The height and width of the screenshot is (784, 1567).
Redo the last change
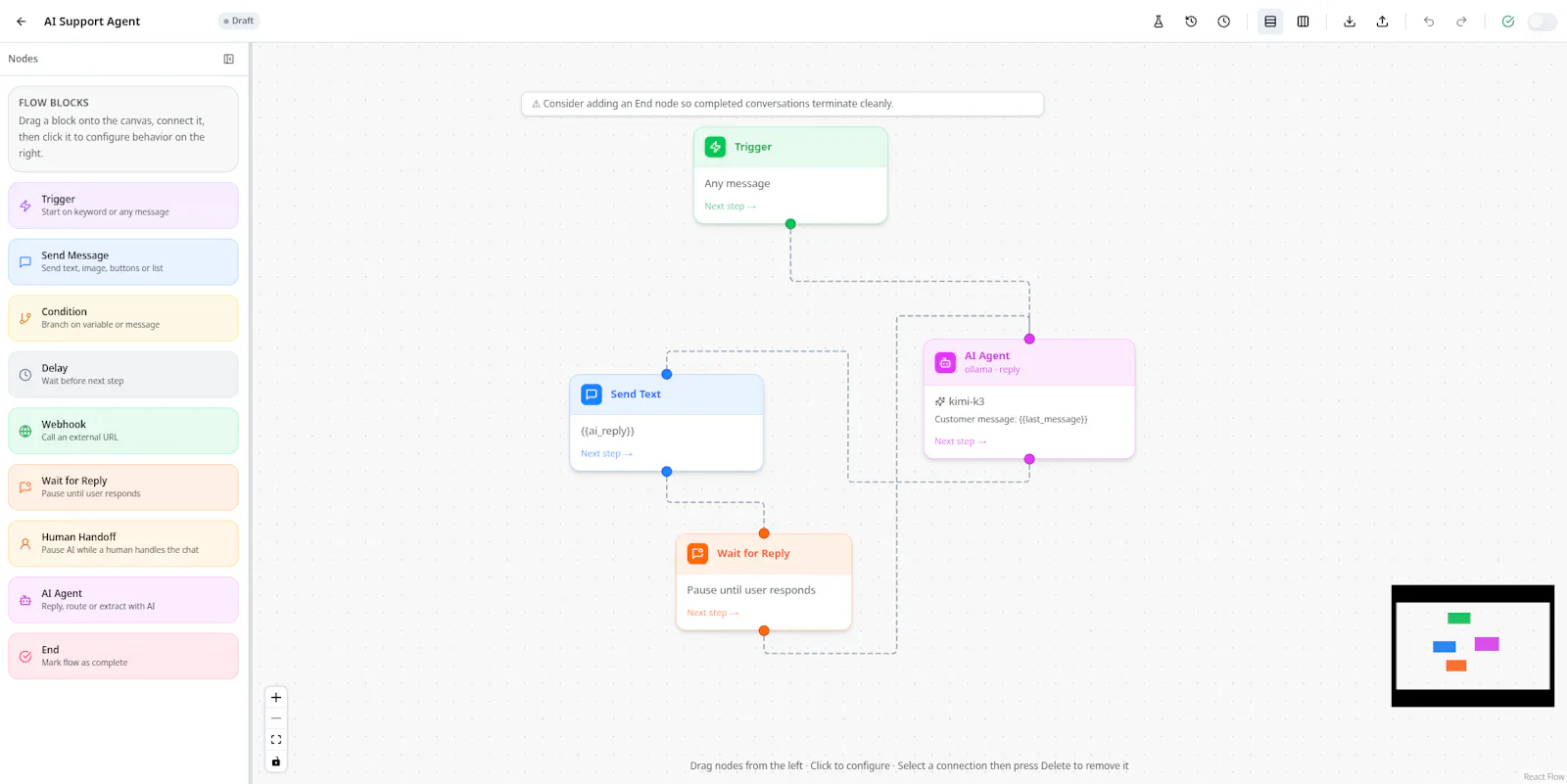tap(1461, 21)
